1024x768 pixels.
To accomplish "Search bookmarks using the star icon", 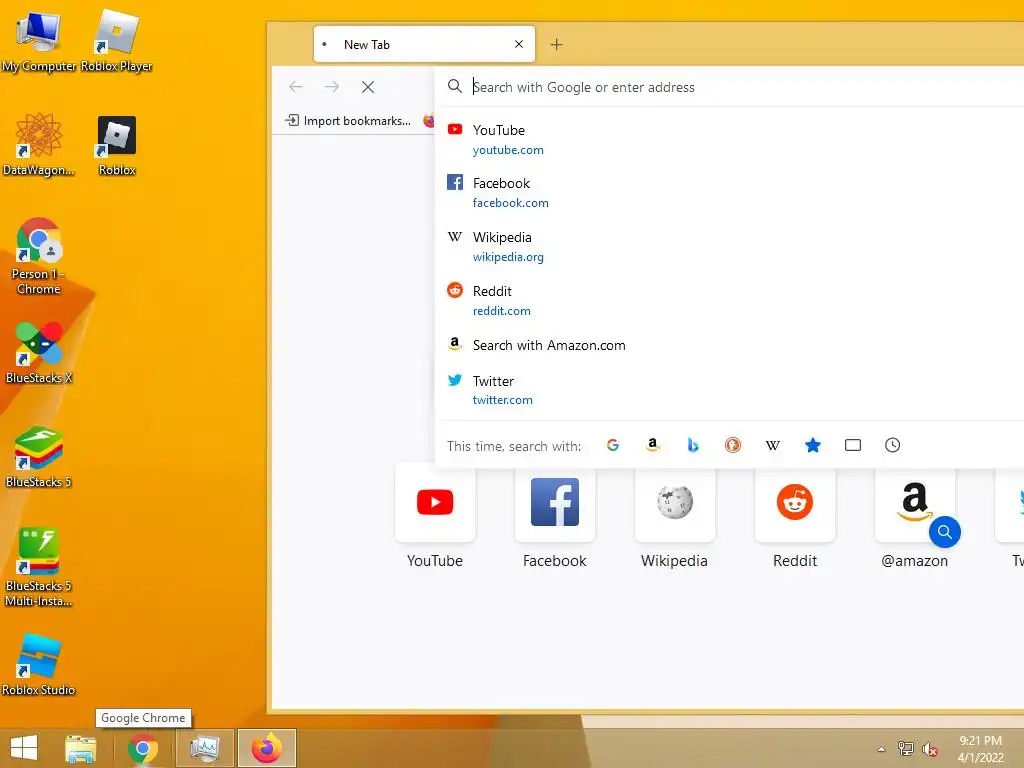I will [813, 445].
